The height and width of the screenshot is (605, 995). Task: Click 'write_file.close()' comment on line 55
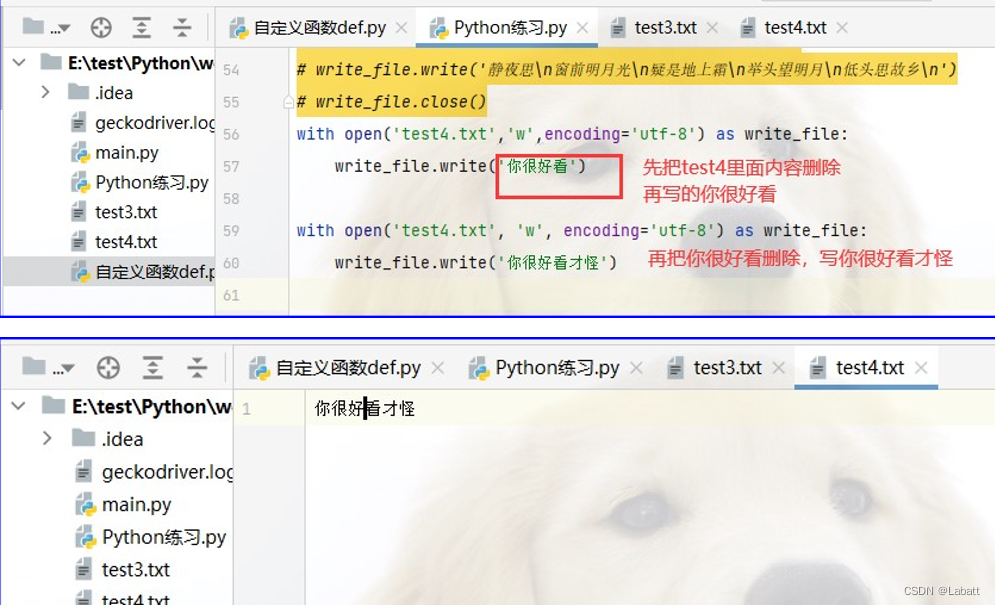[x=400, y=102]
